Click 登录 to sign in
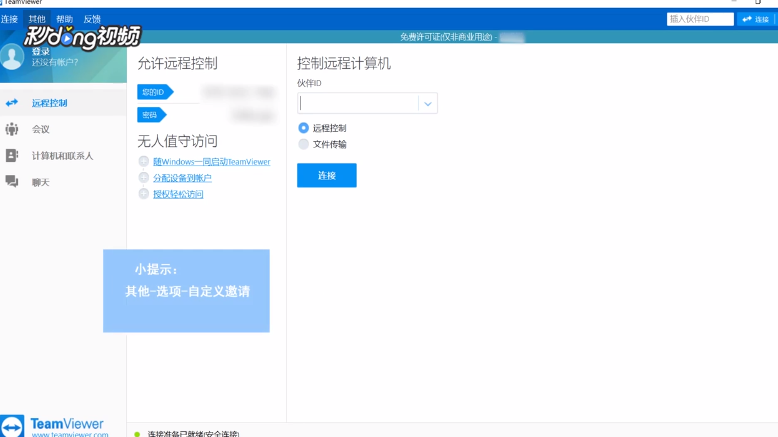 click(x=41, y=52)
